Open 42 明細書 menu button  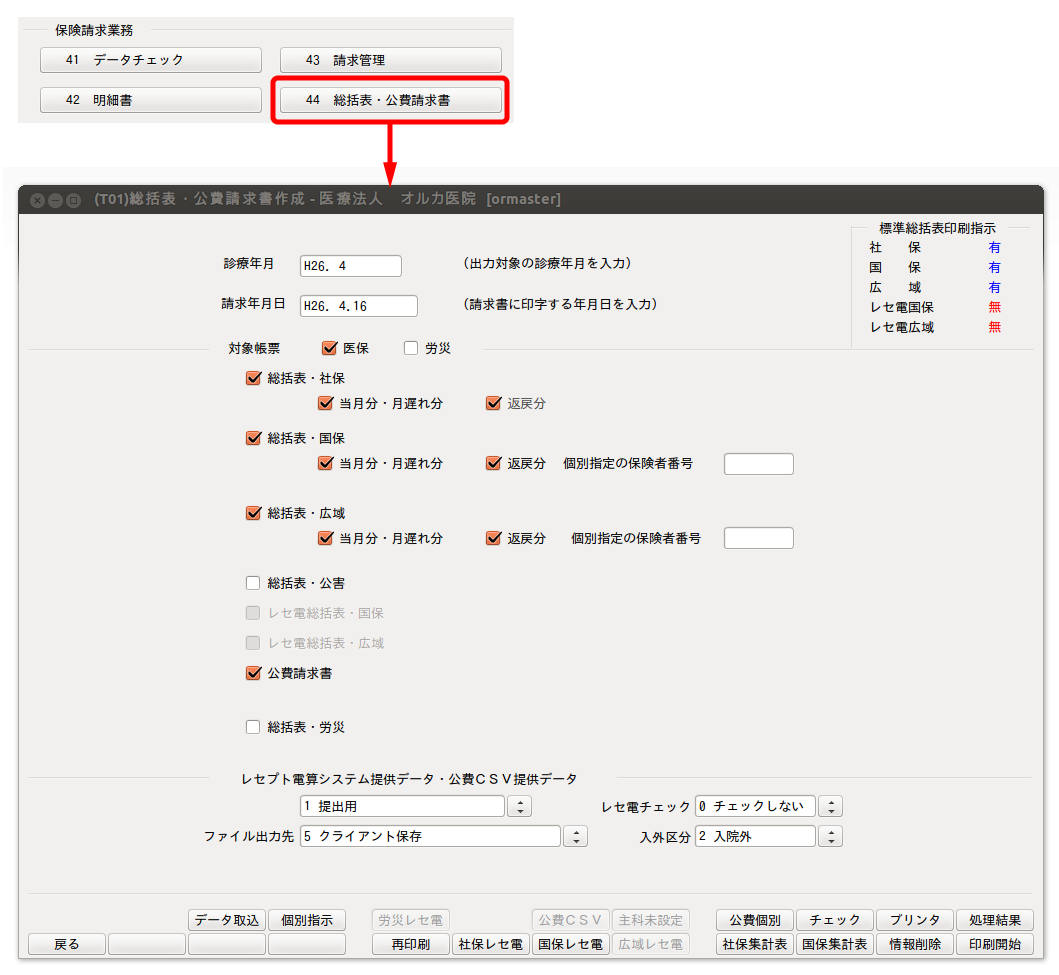point(151,100)
